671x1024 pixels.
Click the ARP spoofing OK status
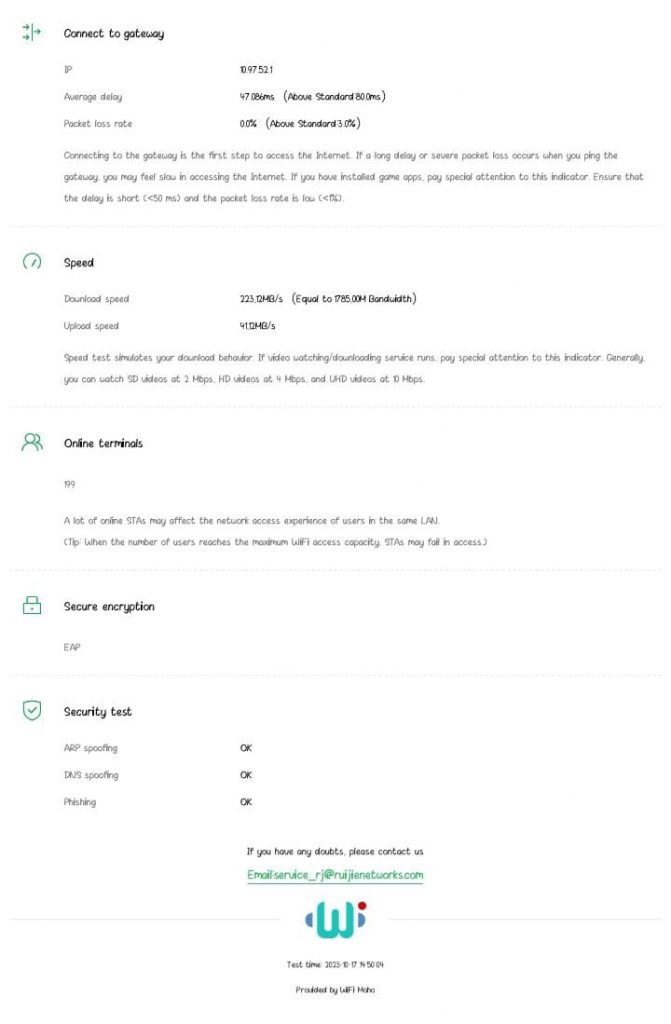246,748
